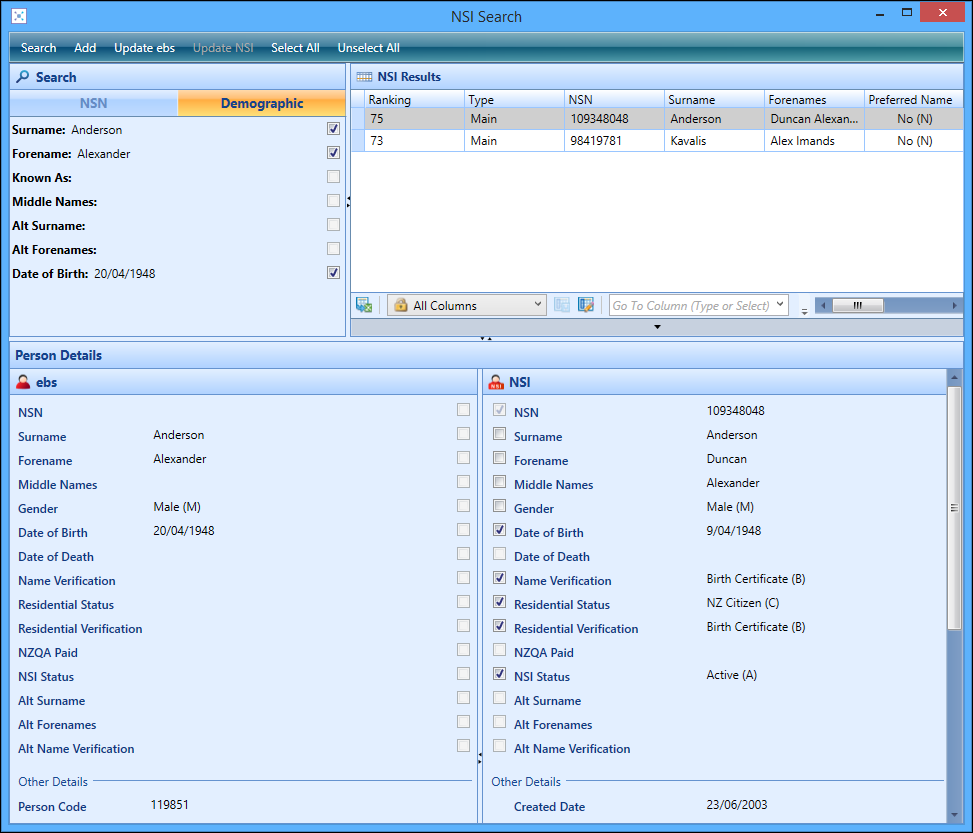Collapse splitter between ebs and NSI panels
This screenshot has width=973, height=833.
point(480,758)
